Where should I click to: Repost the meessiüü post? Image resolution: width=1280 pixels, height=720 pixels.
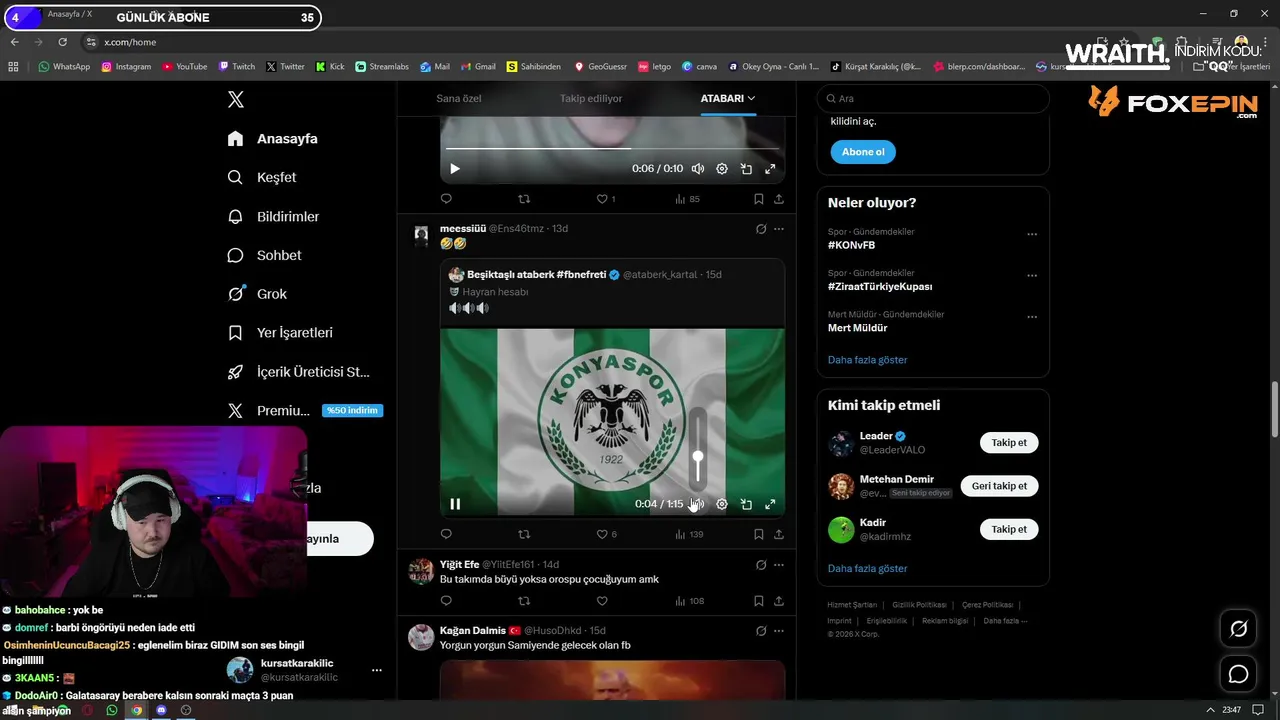(x=524, y=534)
